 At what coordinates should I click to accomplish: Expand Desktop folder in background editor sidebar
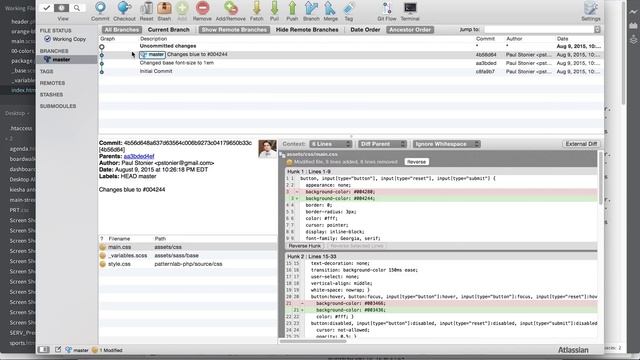pos(16,113)
